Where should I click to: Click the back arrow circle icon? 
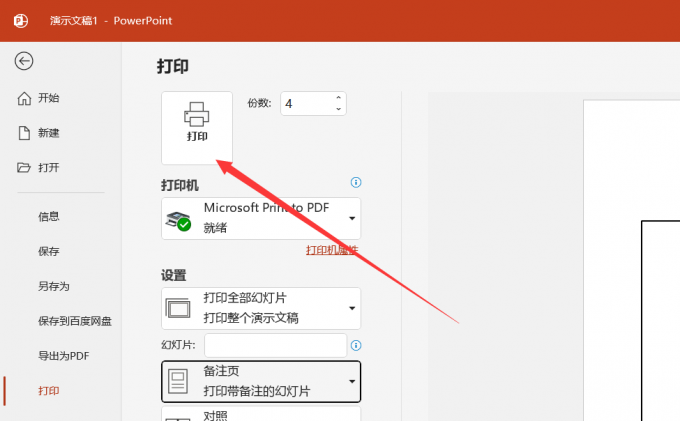pos(24,61)
